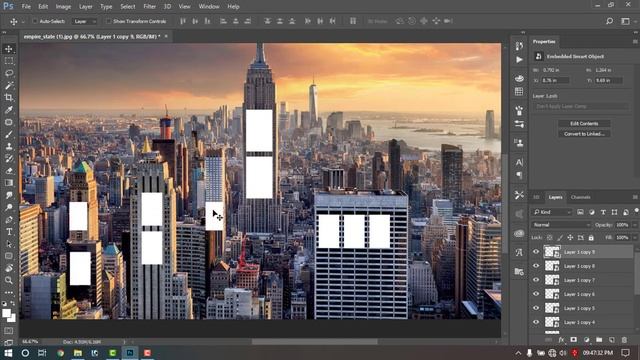Click the Edit Contents button
Screen dimensions: 640x360
(x=584, y=123)
